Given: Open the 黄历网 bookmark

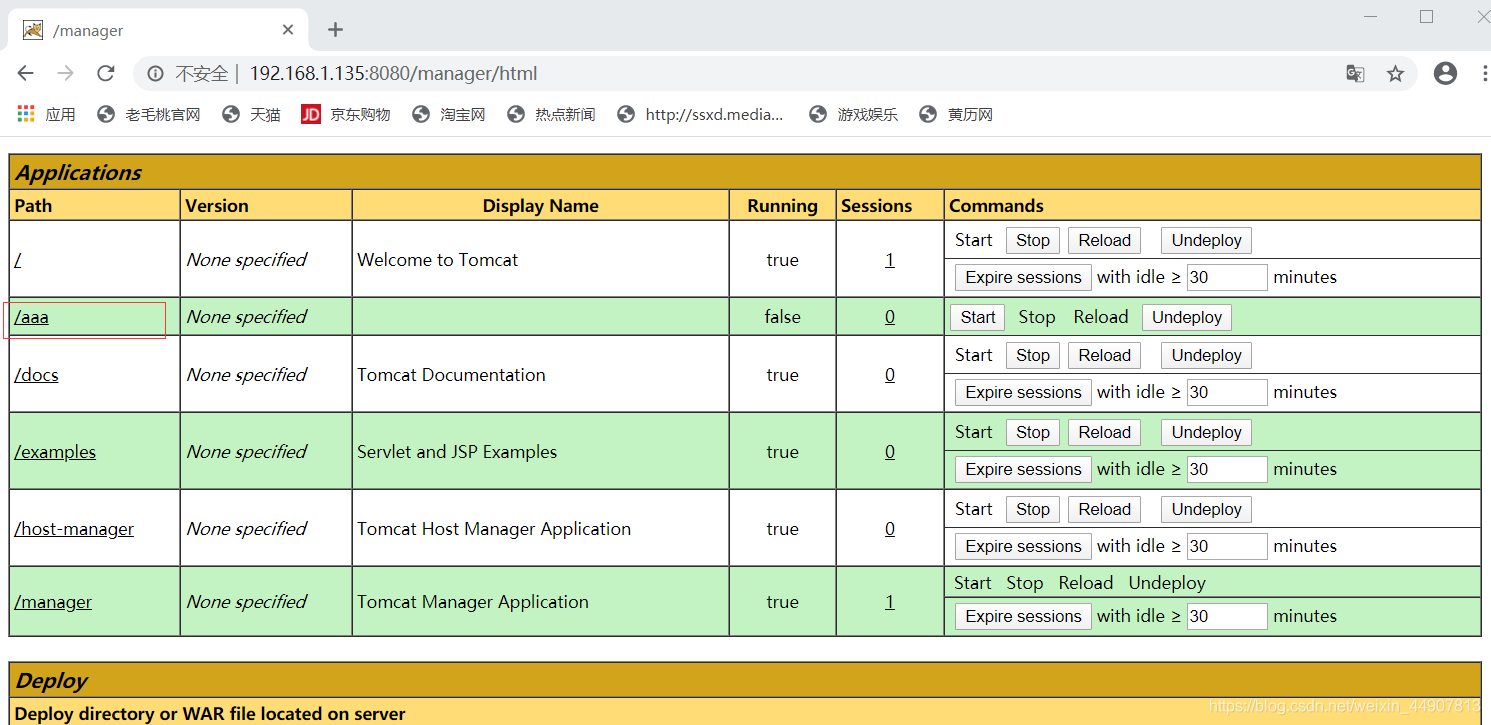Looking at the screenshot, I should (x=956, y=114).
